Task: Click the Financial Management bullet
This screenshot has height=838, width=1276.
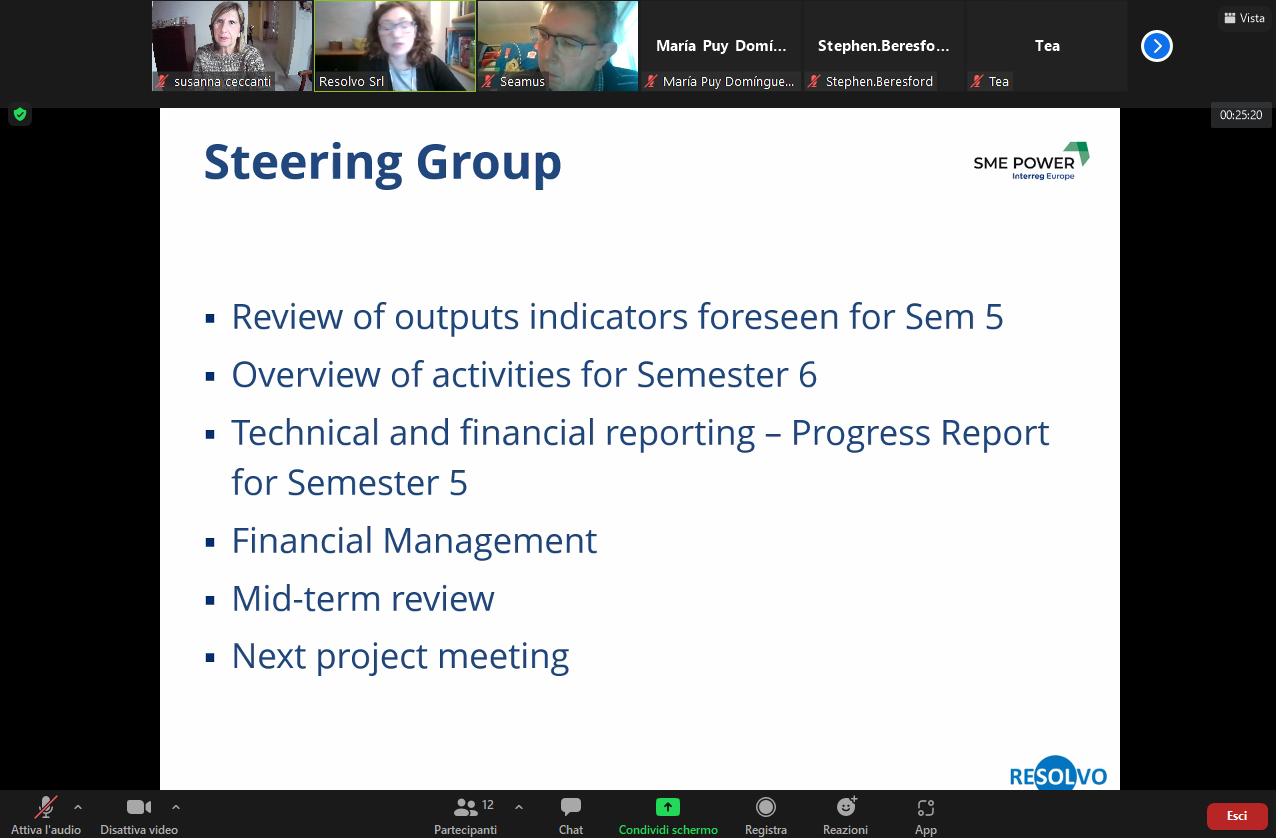Action: 414,540
